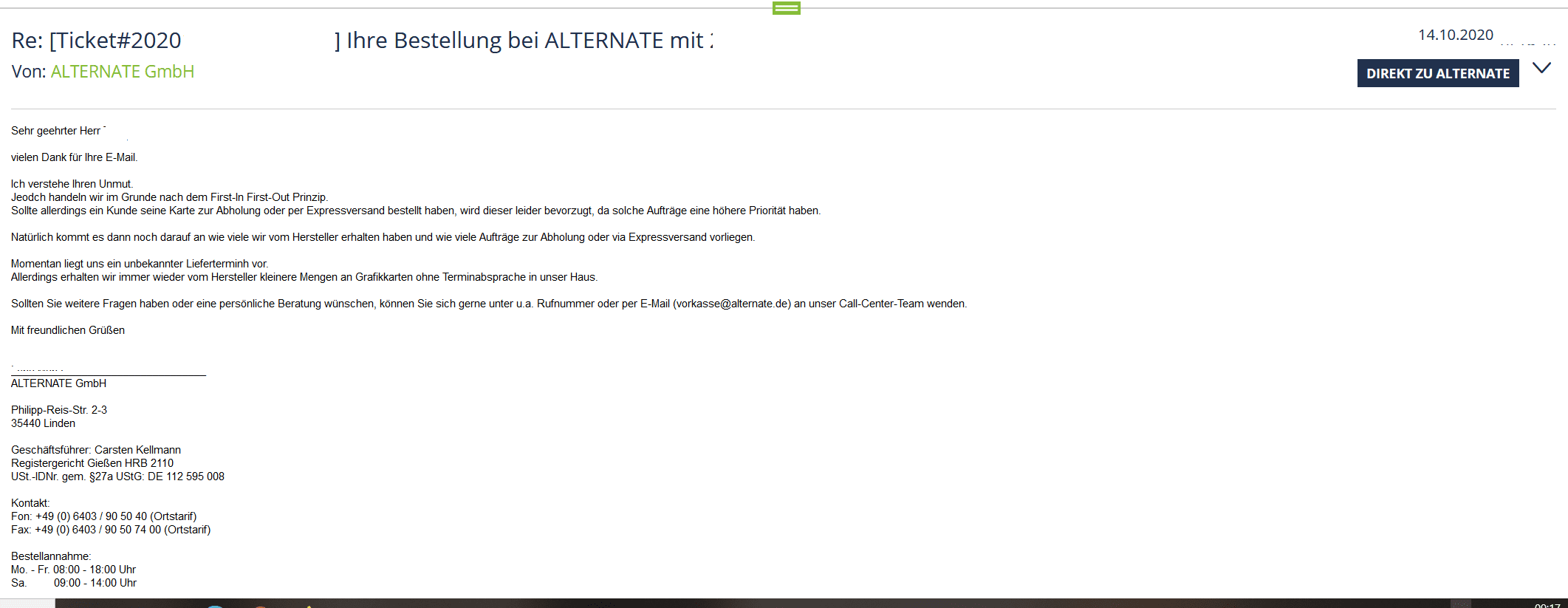
Task: Click signature company name ALTERNATE GmbH
Action: point(59,383)
